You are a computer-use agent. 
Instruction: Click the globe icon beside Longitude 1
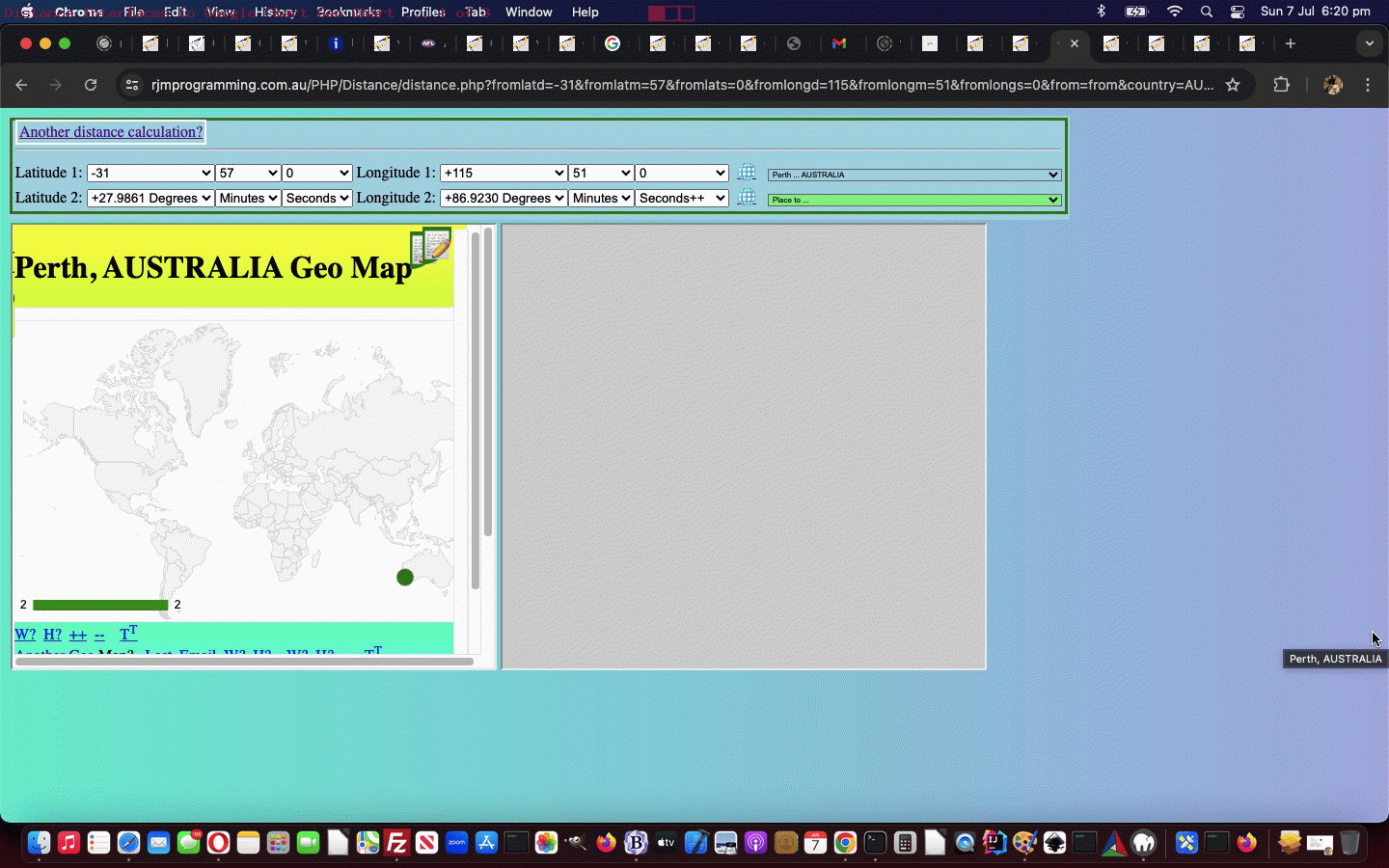coord(747,173)
